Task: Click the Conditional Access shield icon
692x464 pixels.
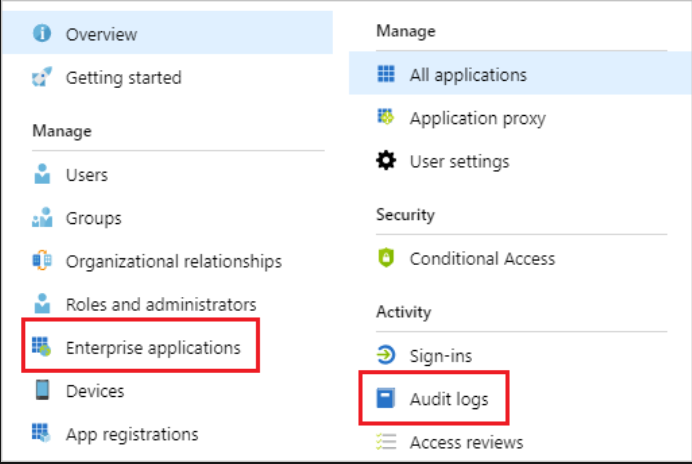Action: [386, 258]
